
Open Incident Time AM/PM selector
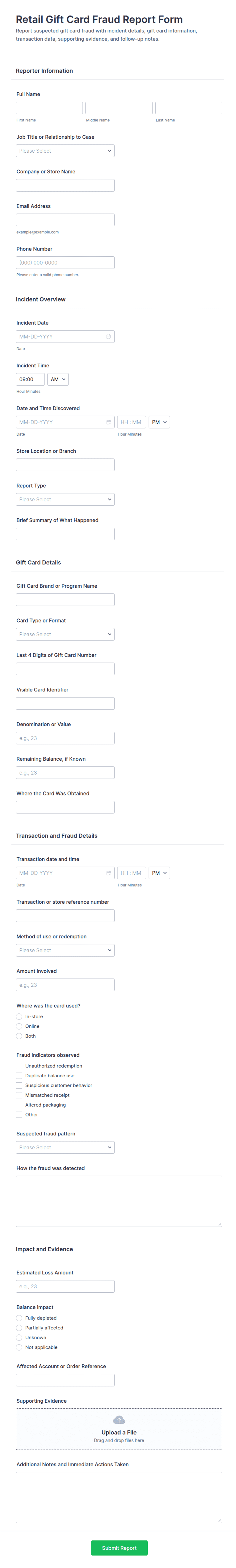click(58, 379)
